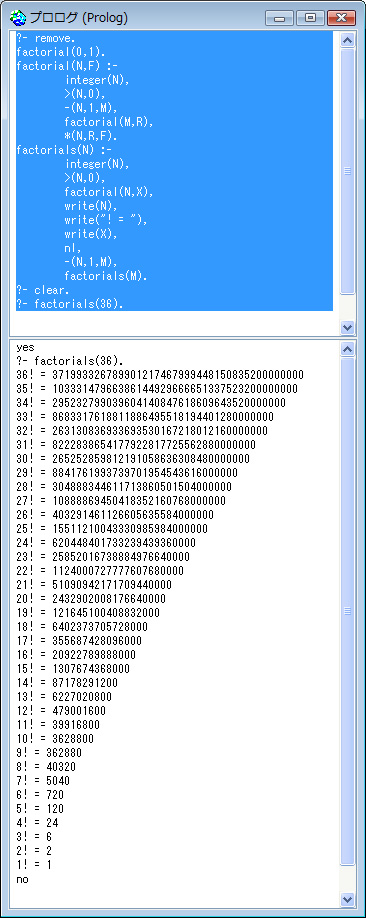Click the '21! =' result line
Screen dimensions: 366x918
95,585
